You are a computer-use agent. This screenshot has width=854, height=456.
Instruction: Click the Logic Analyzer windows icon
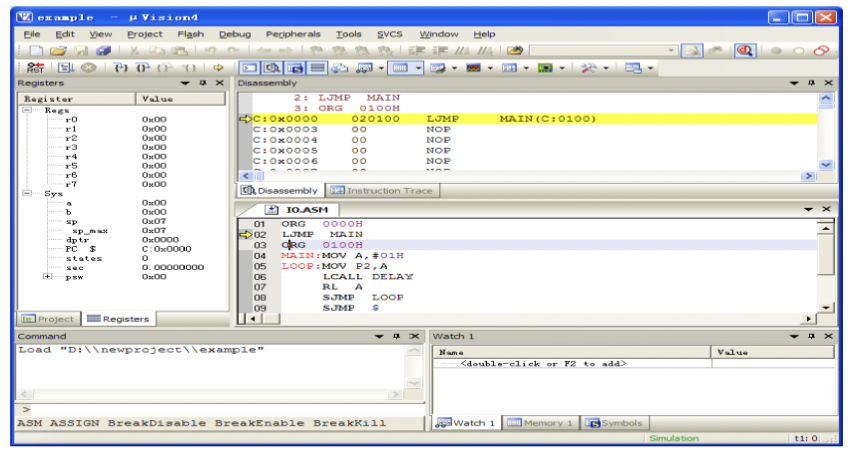[x=473, y=68]
